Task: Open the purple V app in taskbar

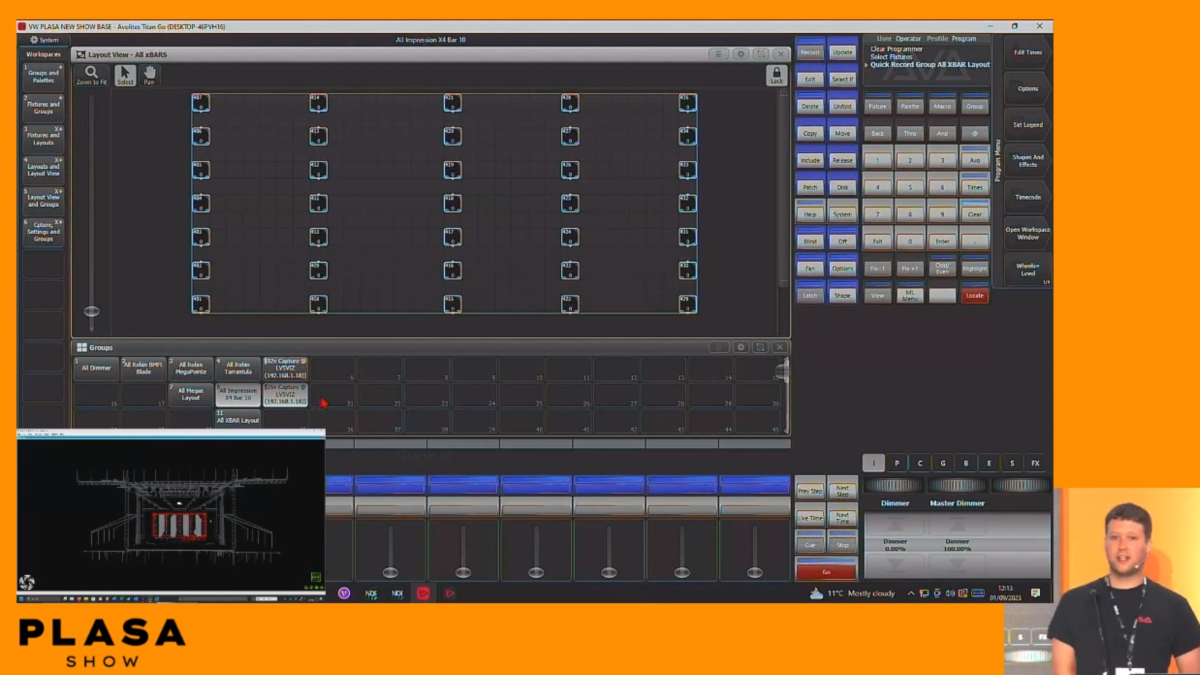Action: point(344,593)
